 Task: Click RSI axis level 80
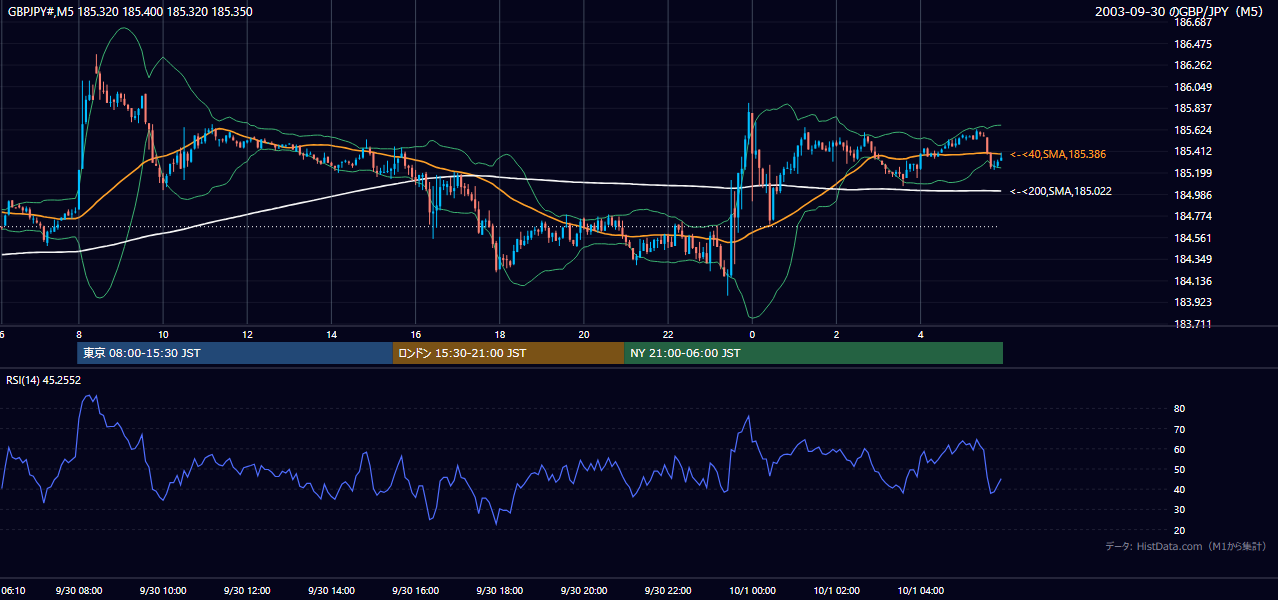pyautogui.click(x=1180, y=409)
